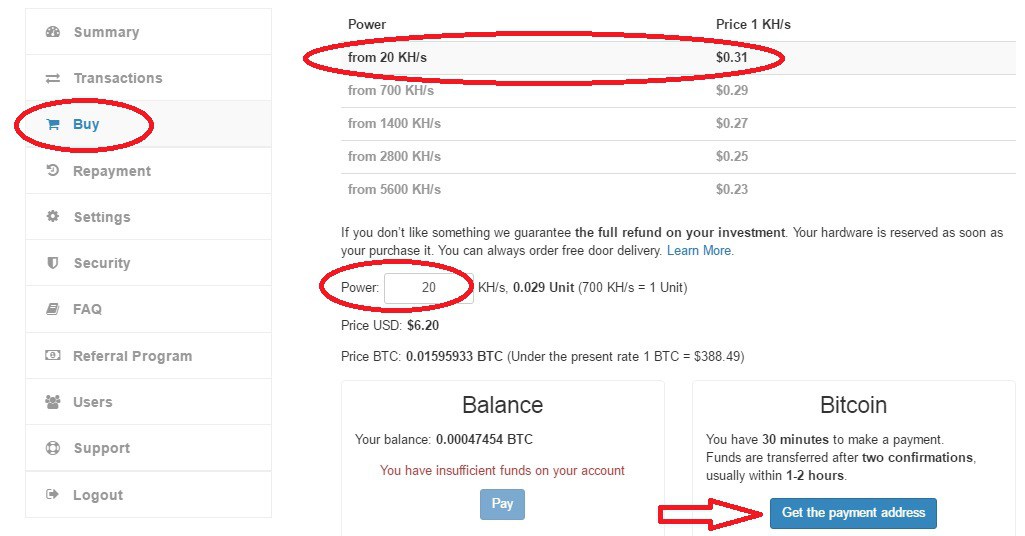This screenshot has width=1025, height=536.
Task: Click the Buy shopping cart icon
Action: pyautogui.click(x=53, y=125)
